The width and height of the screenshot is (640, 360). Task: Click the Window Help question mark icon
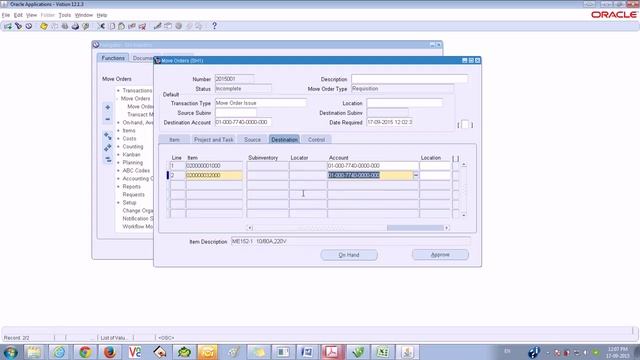tap(214, 26)
